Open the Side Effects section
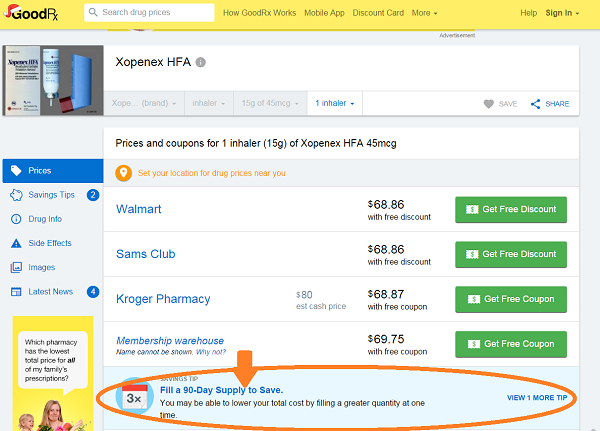 pos(50,243)
